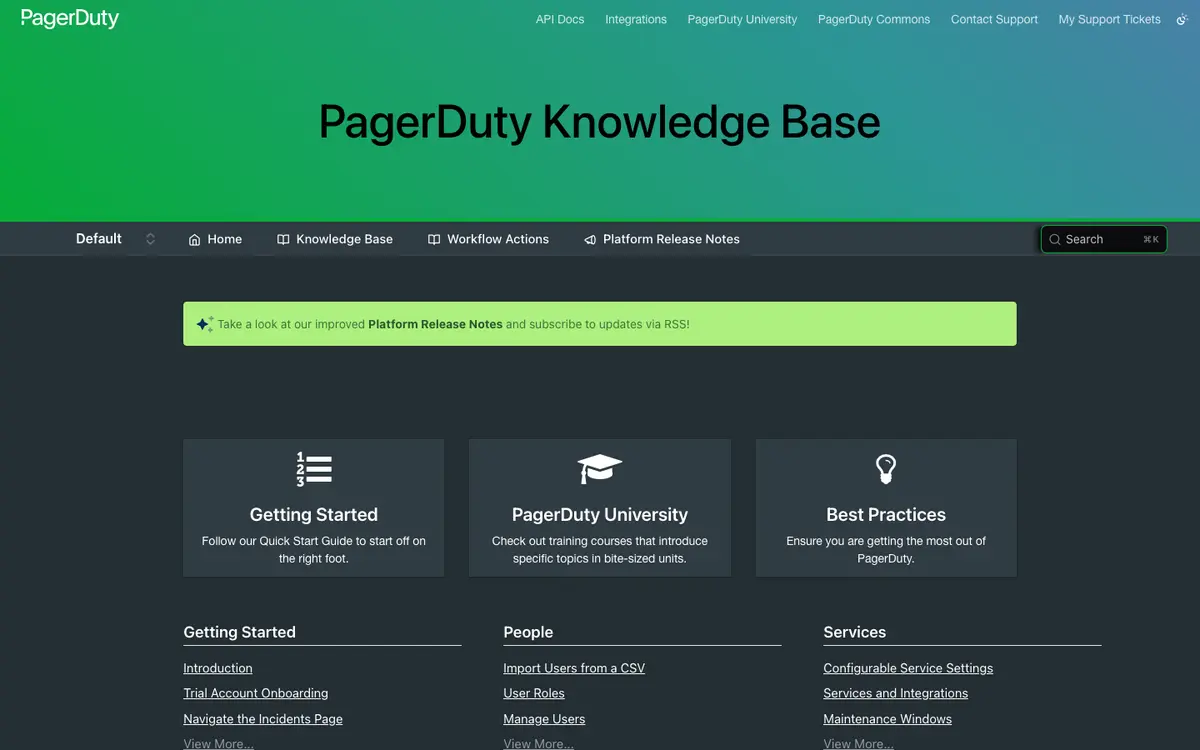Open Configurable Service Settings link
This screenshot has width=1200, height=750.
[x=908, y=668]
